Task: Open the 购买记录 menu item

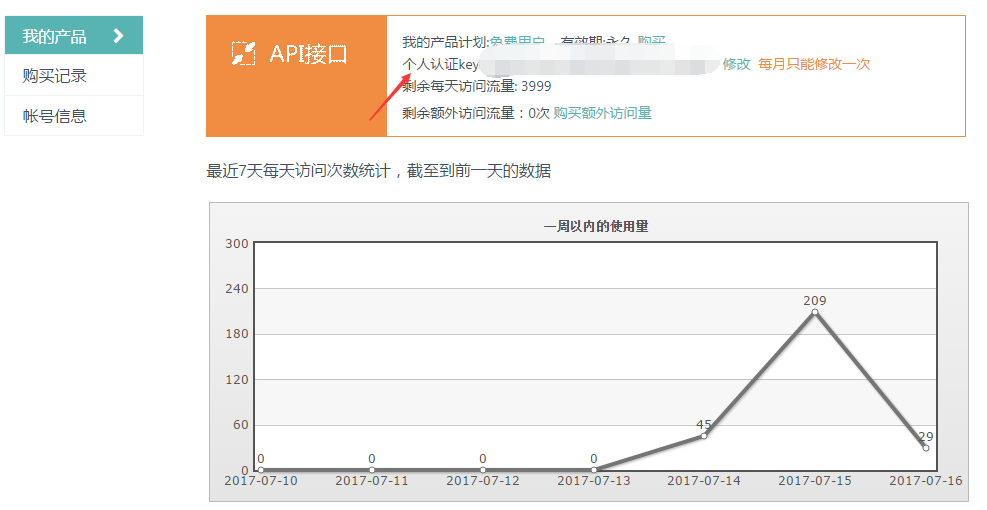Action: tap(74, 76)
